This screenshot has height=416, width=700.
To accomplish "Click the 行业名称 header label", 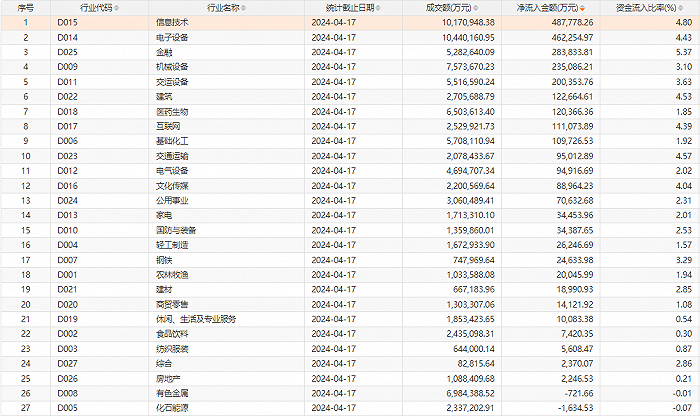I will pos(223,8).
